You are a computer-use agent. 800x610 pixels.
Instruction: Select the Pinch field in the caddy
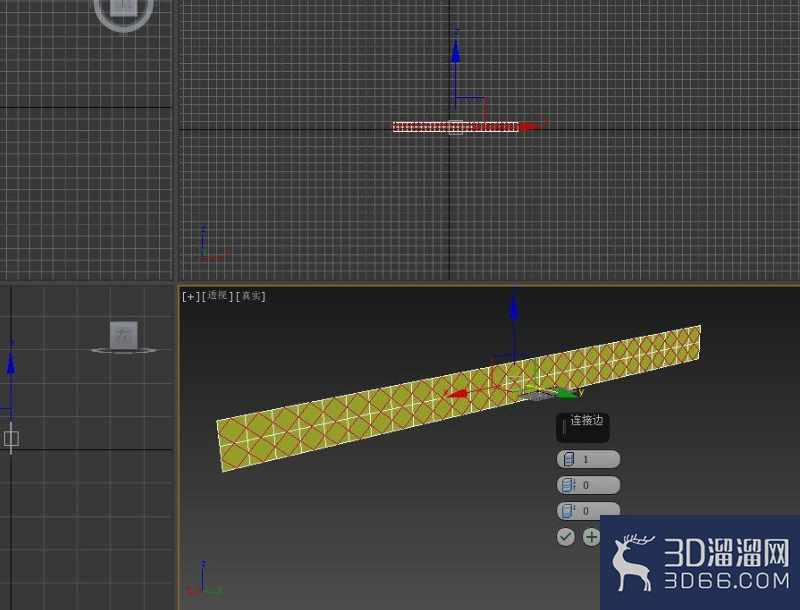click(588, 485)
